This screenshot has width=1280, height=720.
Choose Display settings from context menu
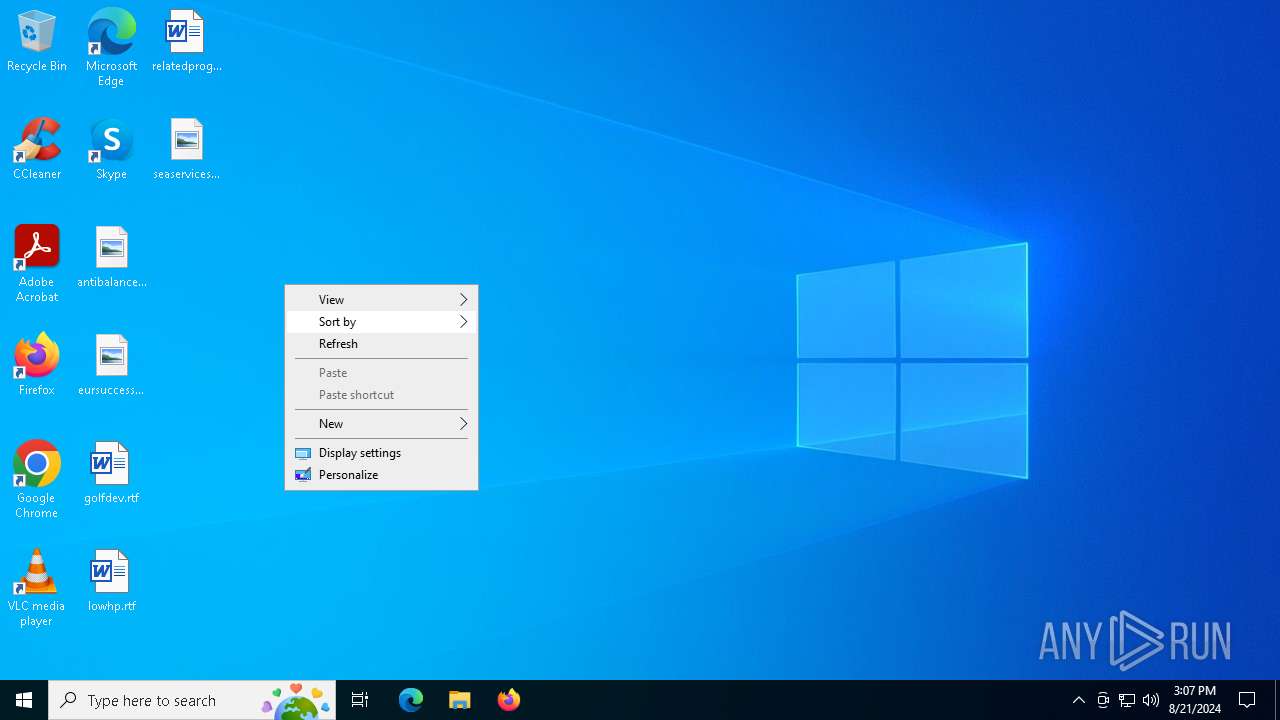tap(382, 453)
